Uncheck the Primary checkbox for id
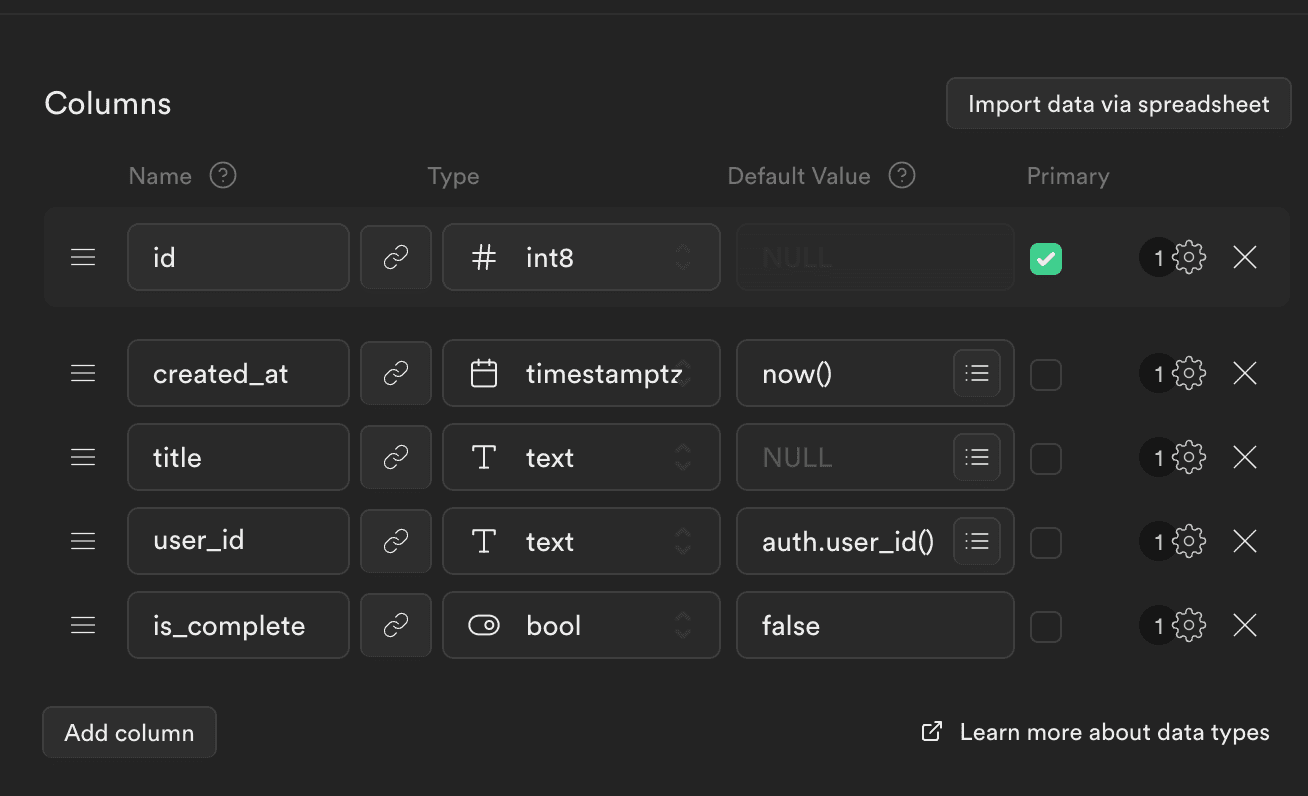Screen dimensions: 1308x796 tap(1045, 259)
